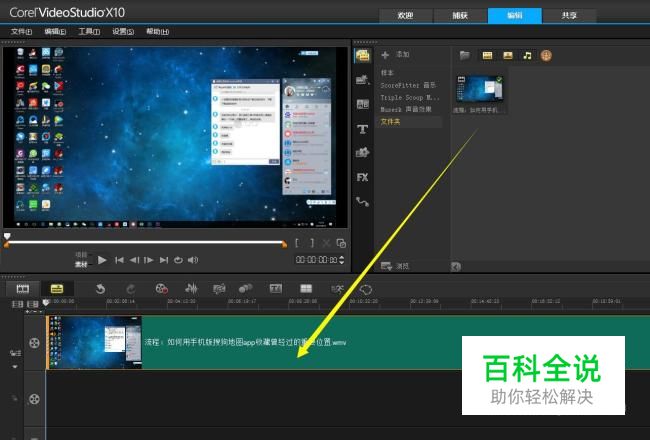Viewport: 650px width, 440px height.
Task: Click the preview timecode field
Action: coord(316,260)
